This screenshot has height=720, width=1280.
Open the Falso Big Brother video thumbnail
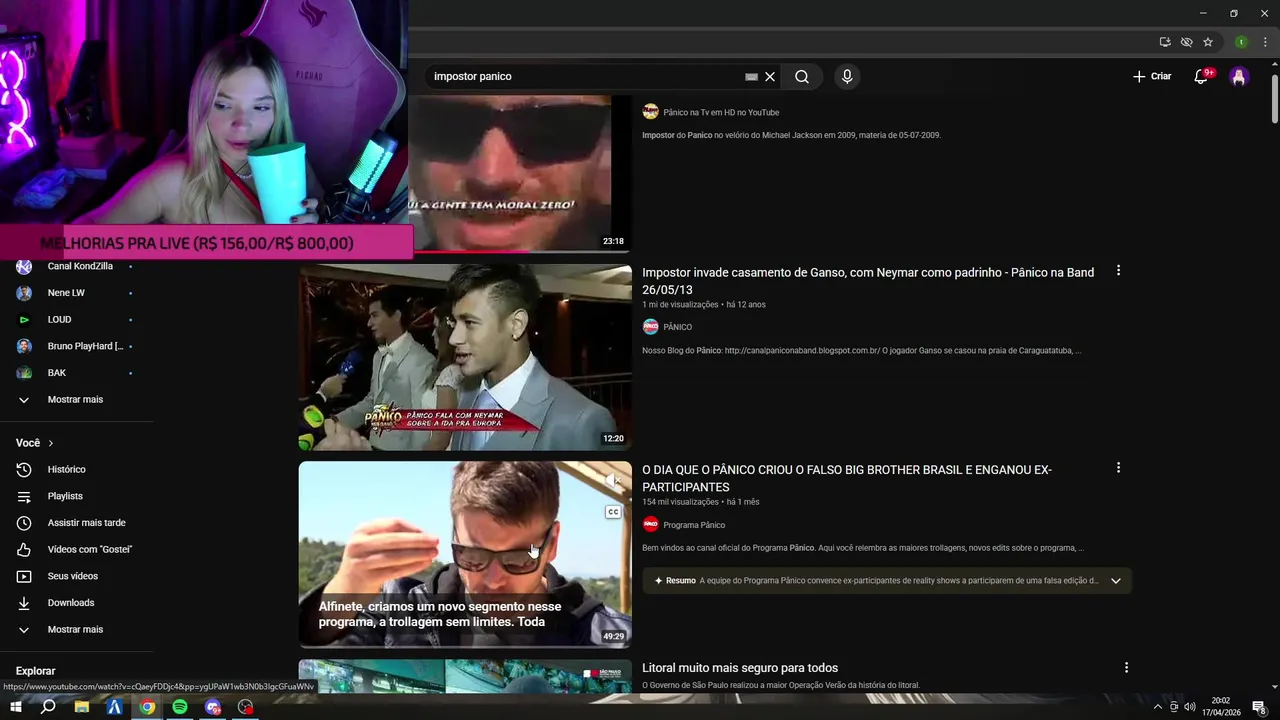click(465, 554)
